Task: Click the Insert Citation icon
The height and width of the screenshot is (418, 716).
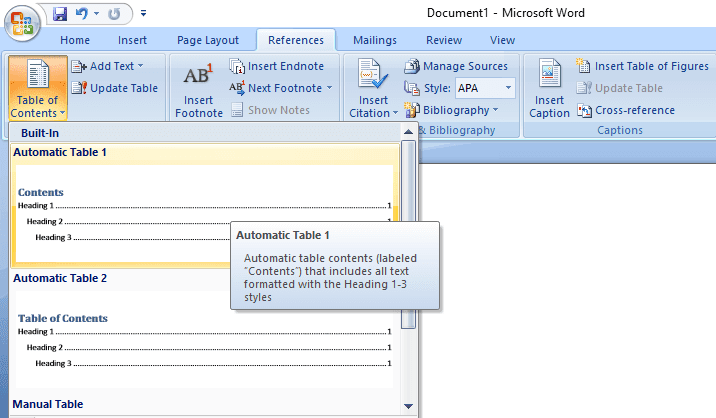Action: (373, 73)
